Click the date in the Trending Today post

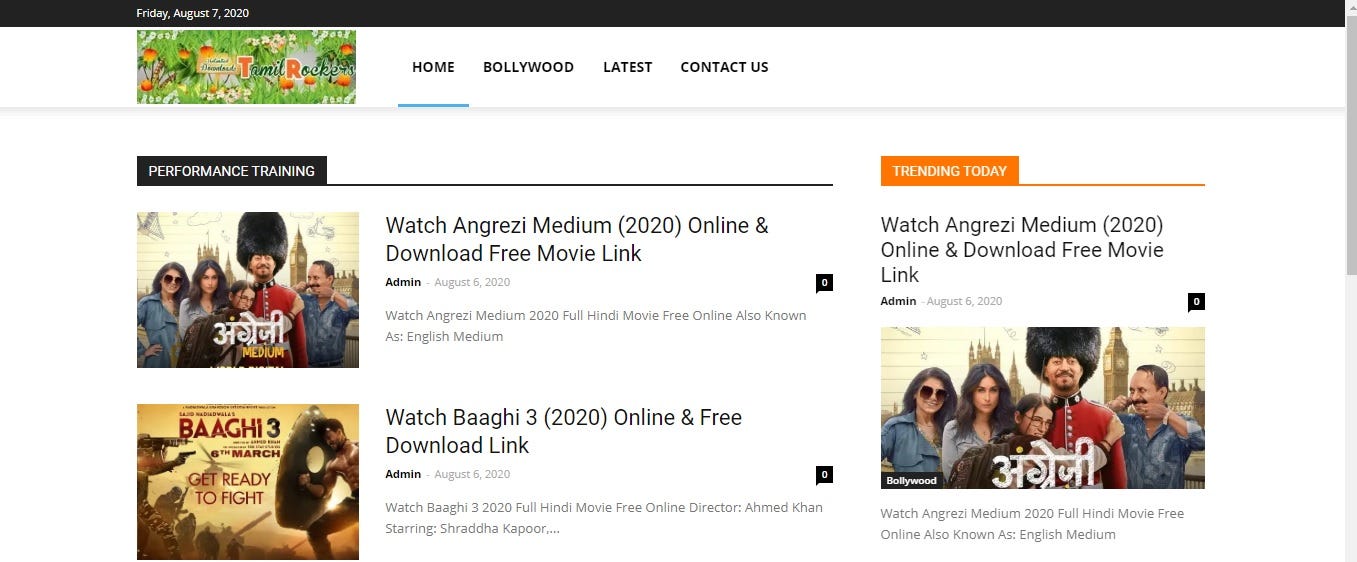coord(964,301)
